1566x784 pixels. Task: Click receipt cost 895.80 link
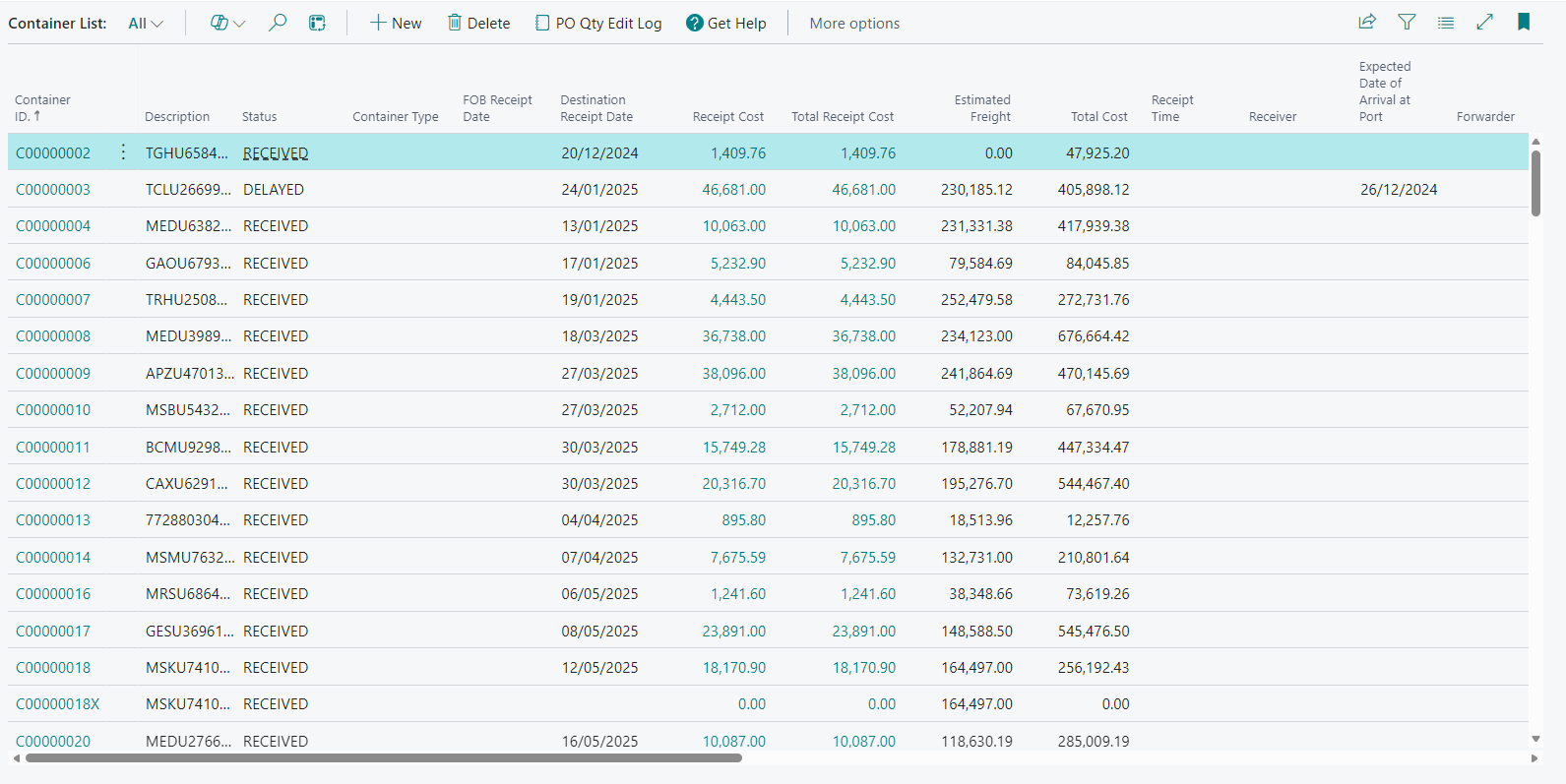pyautogui.click(x=743, y=519)
